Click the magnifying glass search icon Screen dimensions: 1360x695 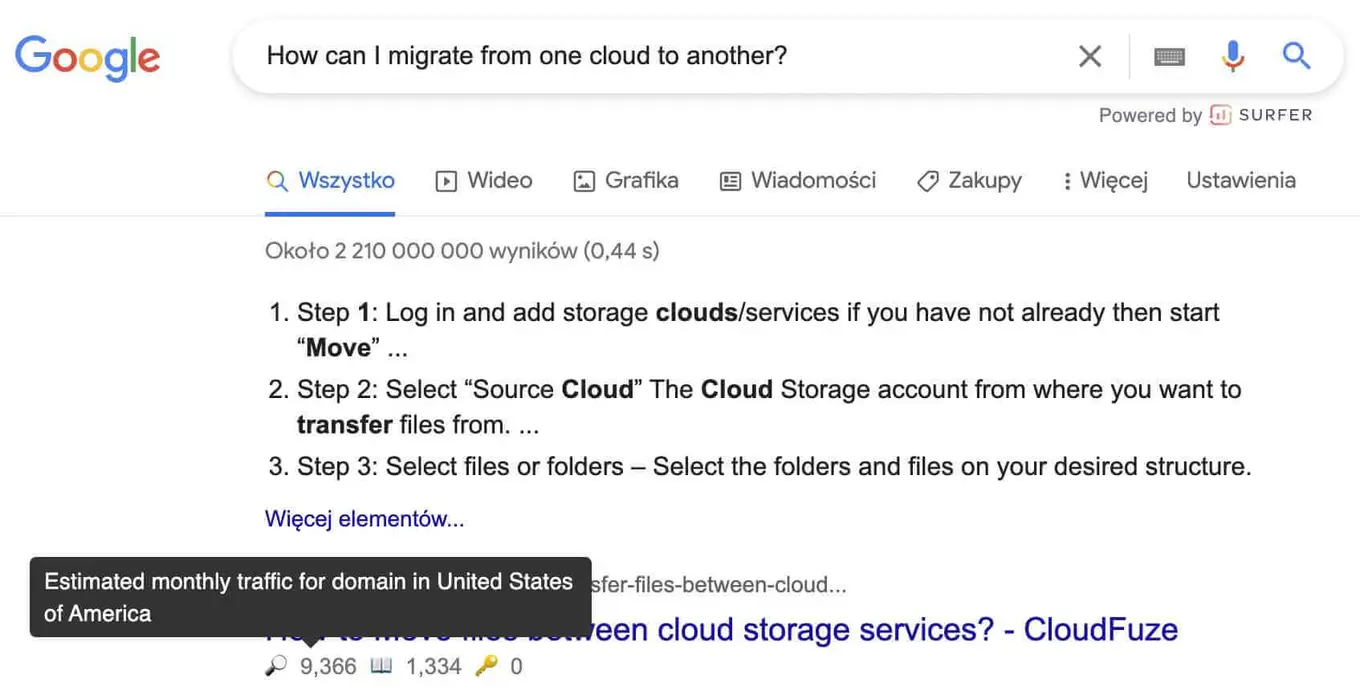click(1296, 56)
